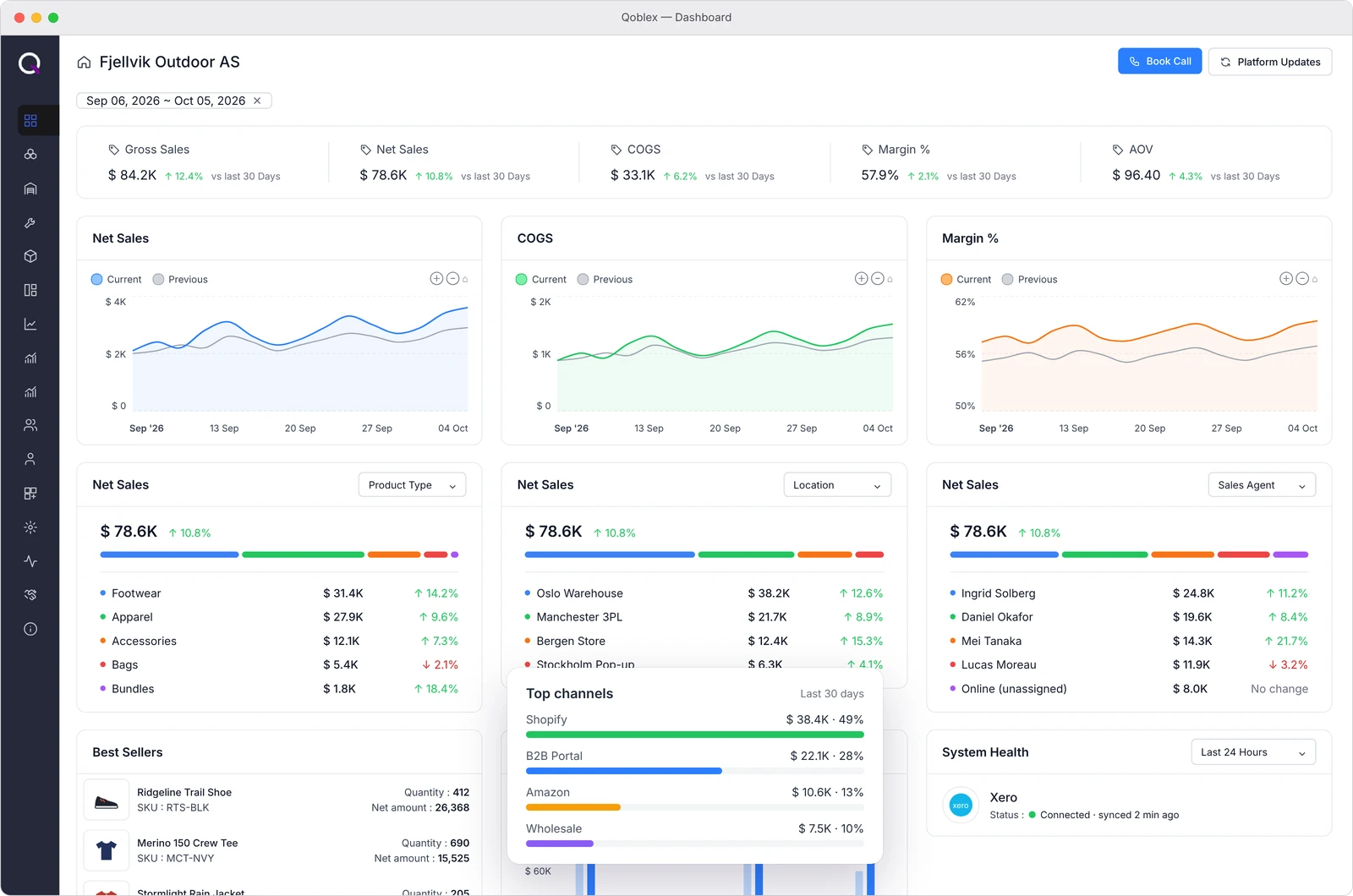Toggle the Previous series in Margin % chart
Image resolution: width=1353 pixels, height=896 pixels.
[1029, 279]
